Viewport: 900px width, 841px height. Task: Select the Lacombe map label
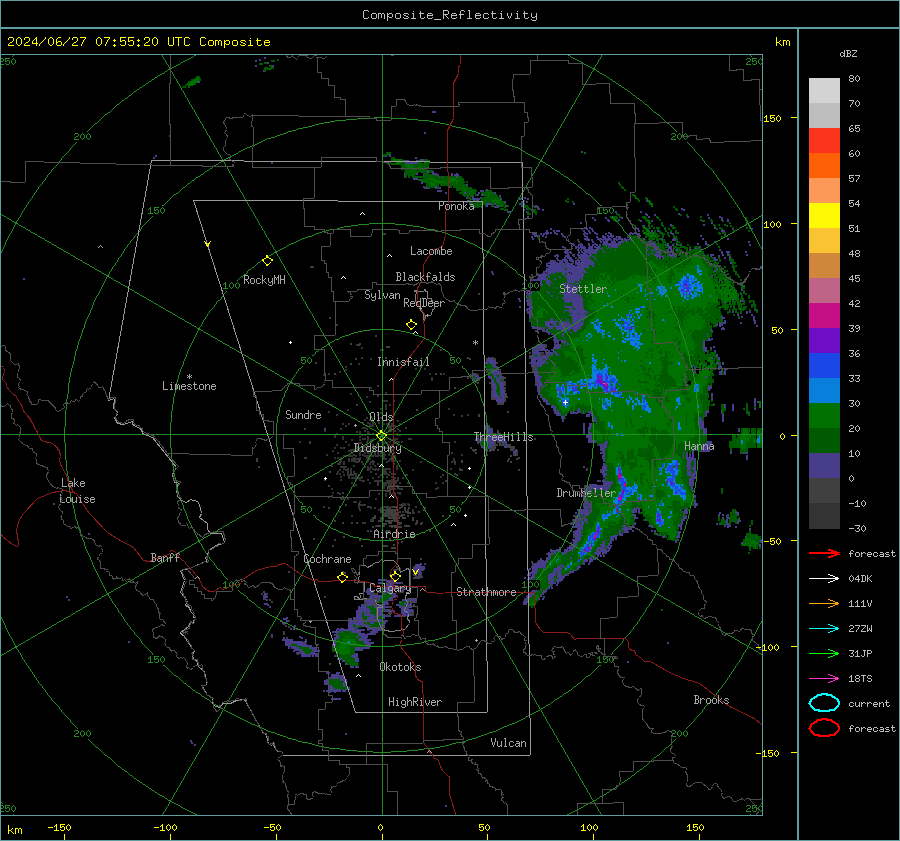pyautogui.click(x=431, y=251)
